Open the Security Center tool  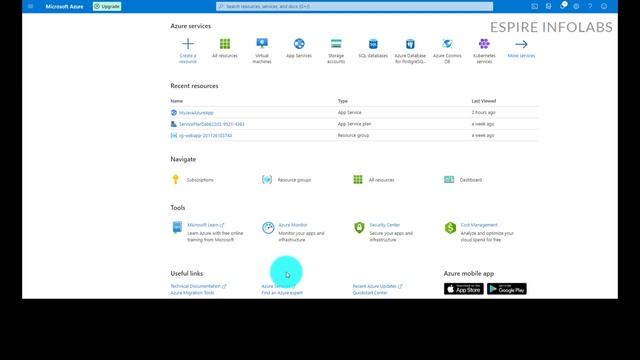[384, 225]
